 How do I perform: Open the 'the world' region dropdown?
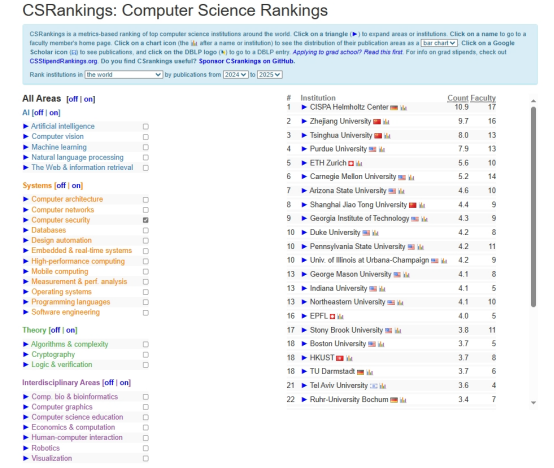click(x=123, y=75)
